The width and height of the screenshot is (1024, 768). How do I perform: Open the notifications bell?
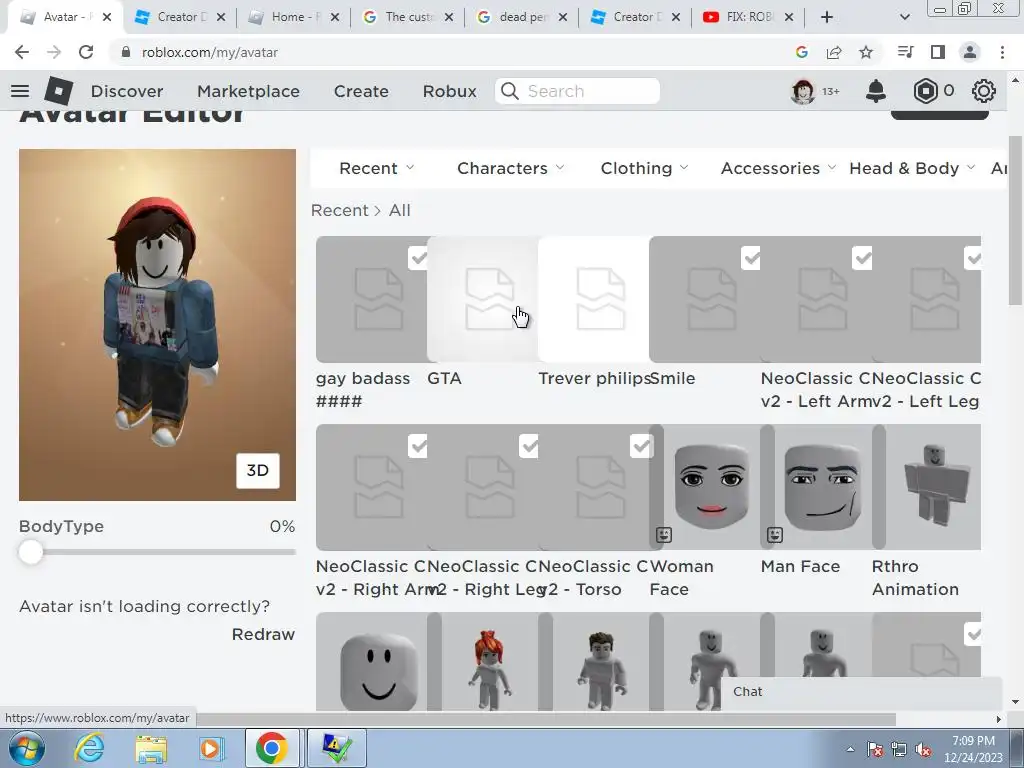[x=876, y=91]
